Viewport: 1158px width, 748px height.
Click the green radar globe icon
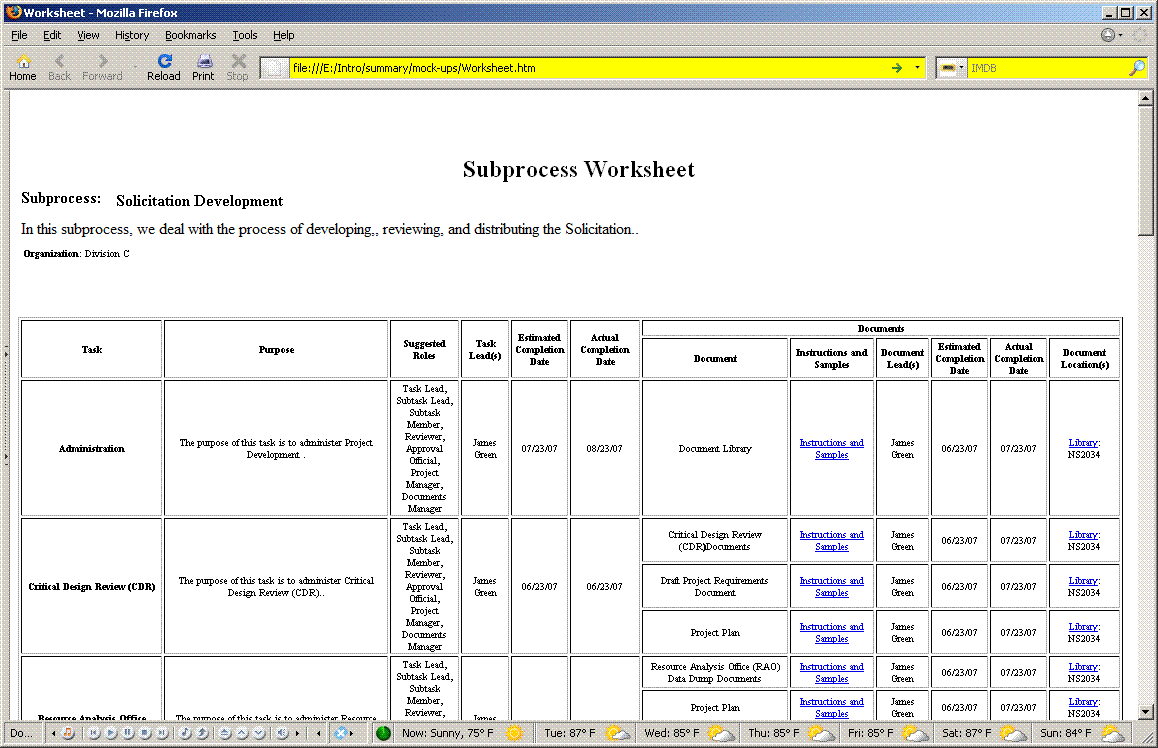(x=383, y=733)
